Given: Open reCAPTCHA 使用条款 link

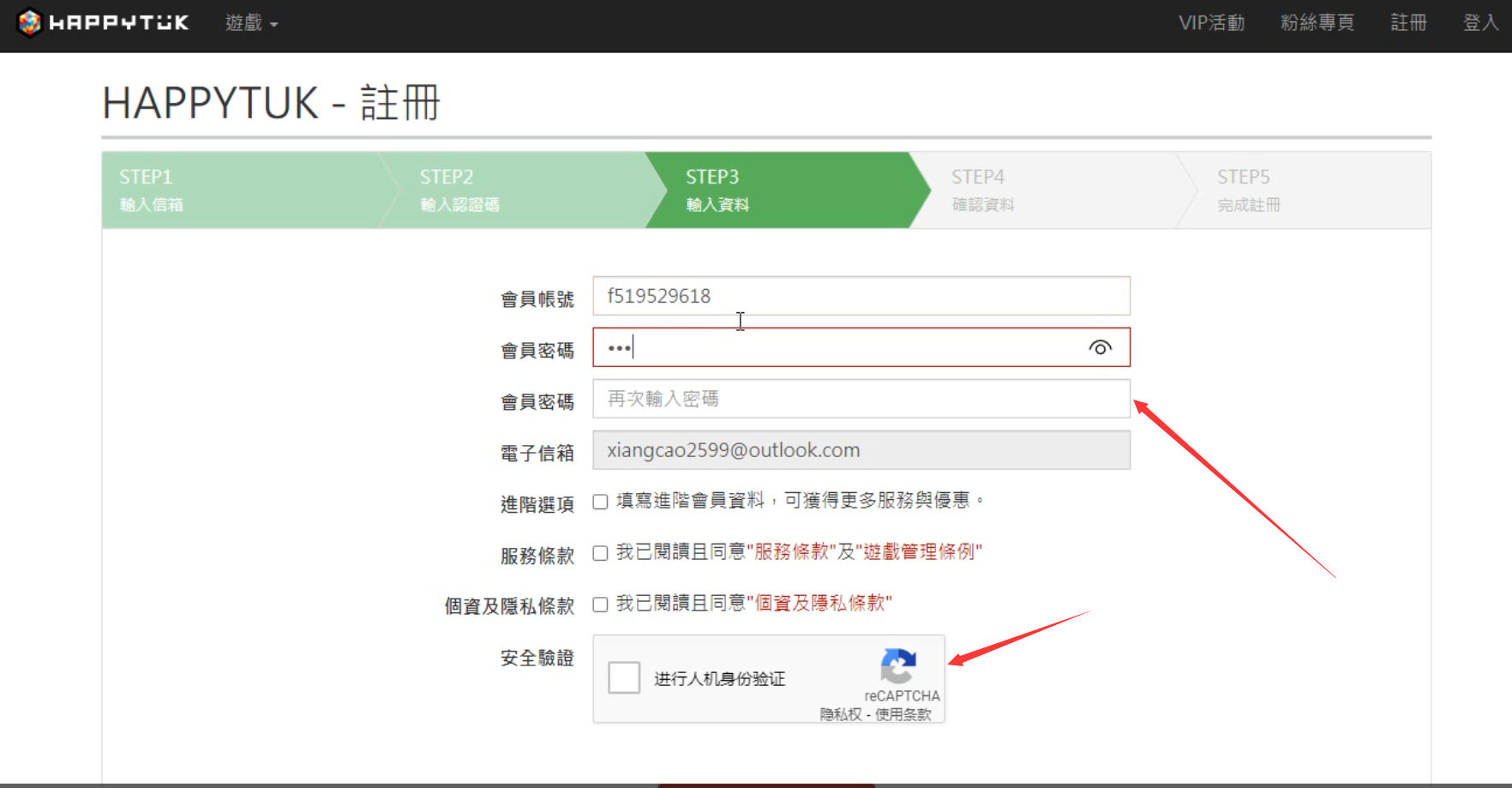Looking at the screenshot, I should (903, 714).
